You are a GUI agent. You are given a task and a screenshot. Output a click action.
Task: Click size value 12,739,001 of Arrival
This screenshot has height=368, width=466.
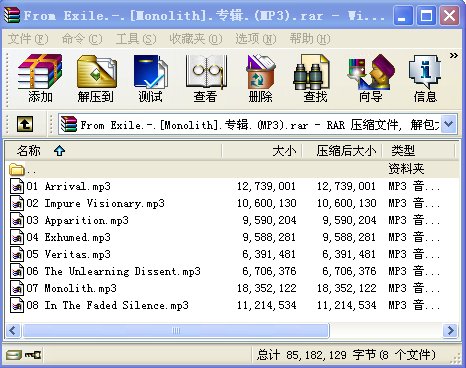267,186
